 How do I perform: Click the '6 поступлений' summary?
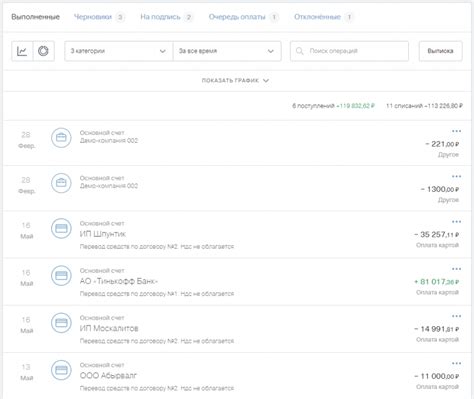point(333,106)
